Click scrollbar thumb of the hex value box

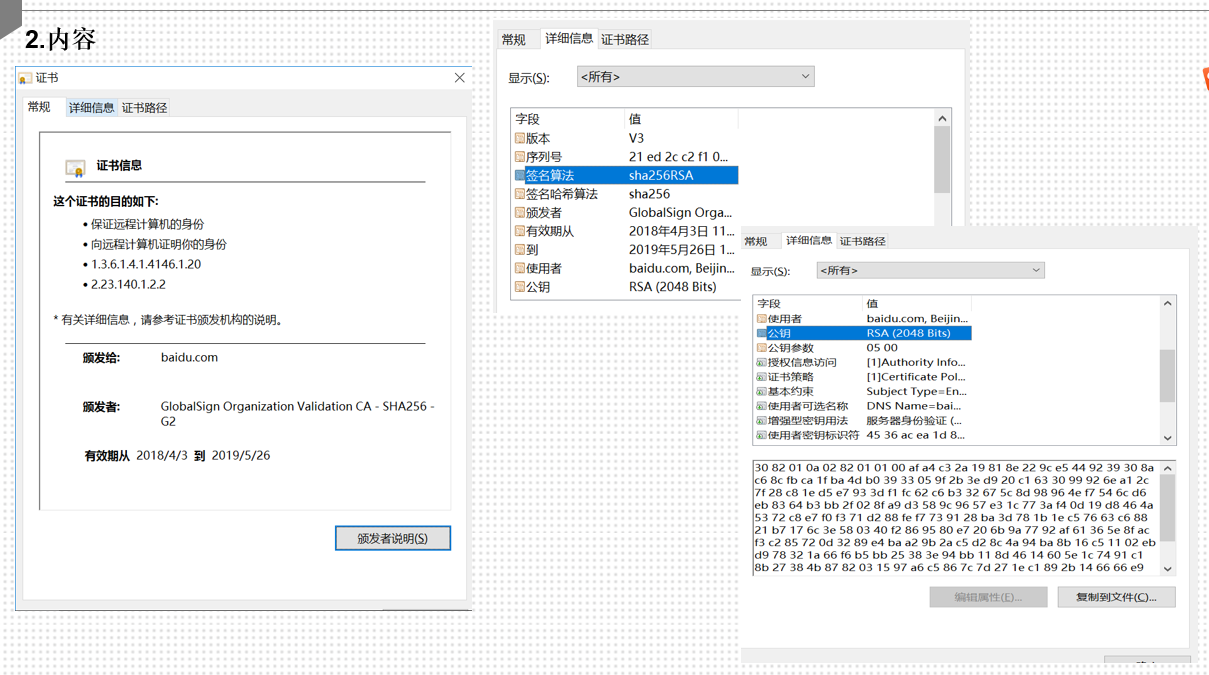point(1167,508)
